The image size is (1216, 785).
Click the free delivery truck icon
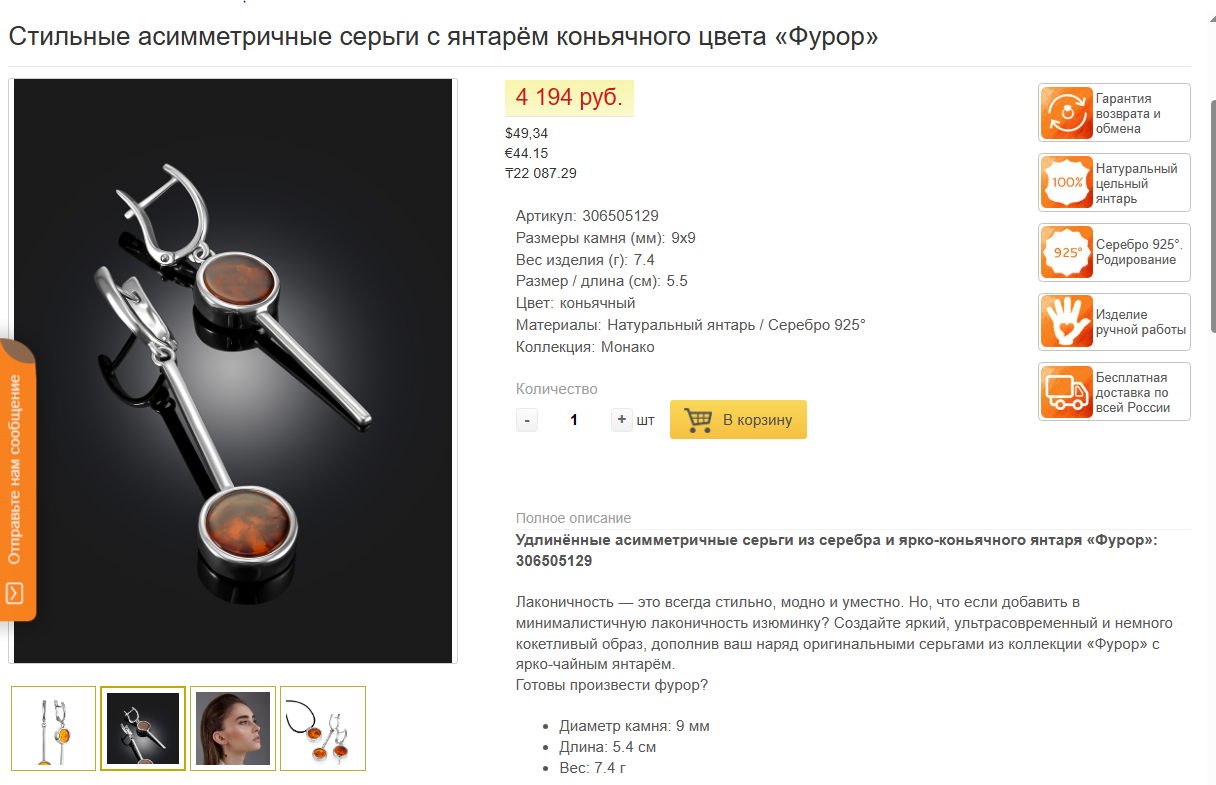pos(1067,392)
